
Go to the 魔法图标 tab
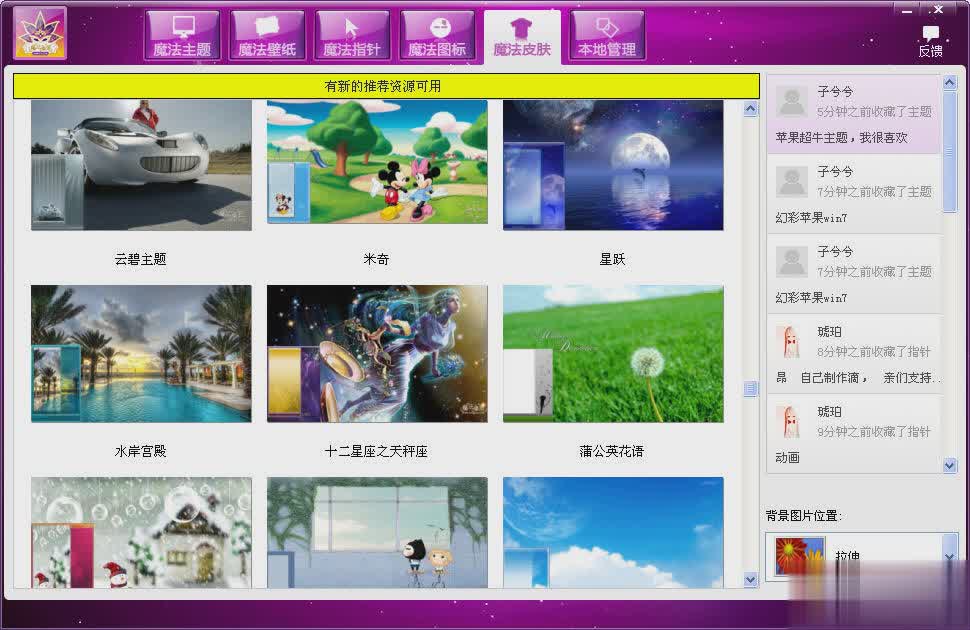click(x=437, y=36)
